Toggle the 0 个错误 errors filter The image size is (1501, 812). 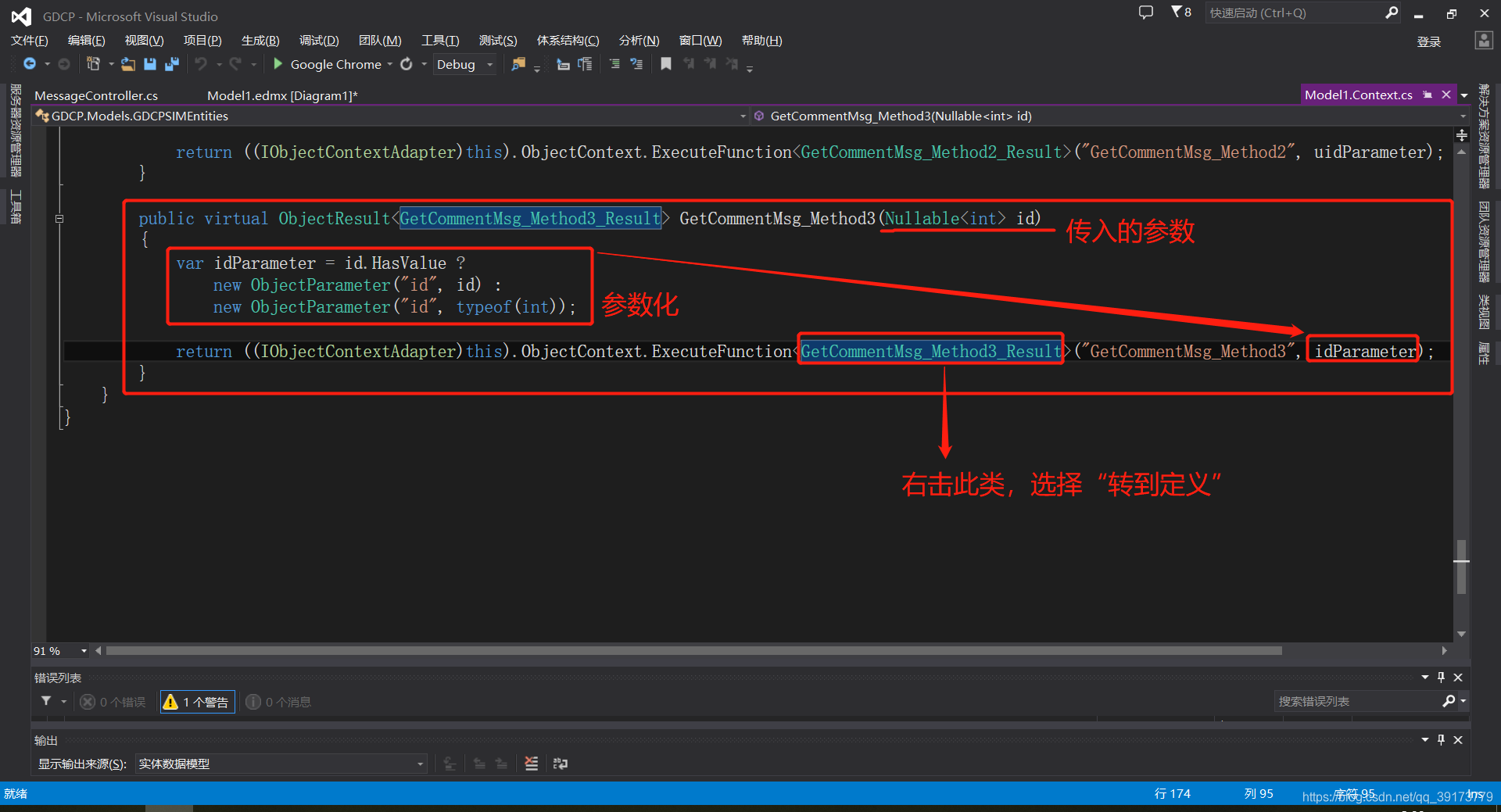click(113, 702)
